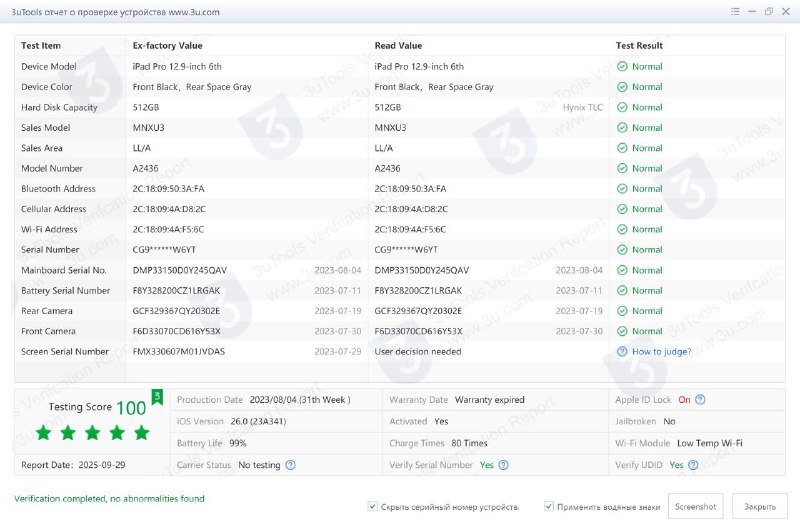This screenshot has height=531, width=800.
Task: Select the User decision needed text
Action: pos(418,352)
